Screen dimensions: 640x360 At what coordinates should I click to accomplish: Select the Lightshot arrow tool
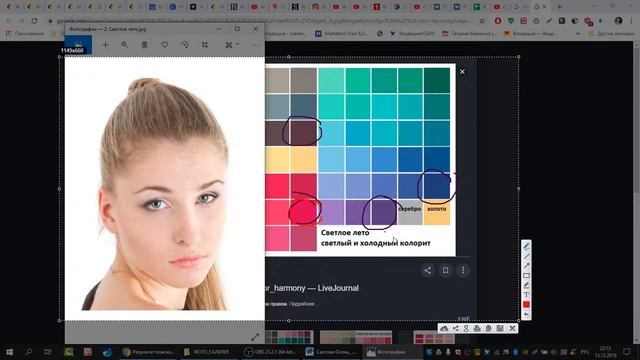[526, 266]
